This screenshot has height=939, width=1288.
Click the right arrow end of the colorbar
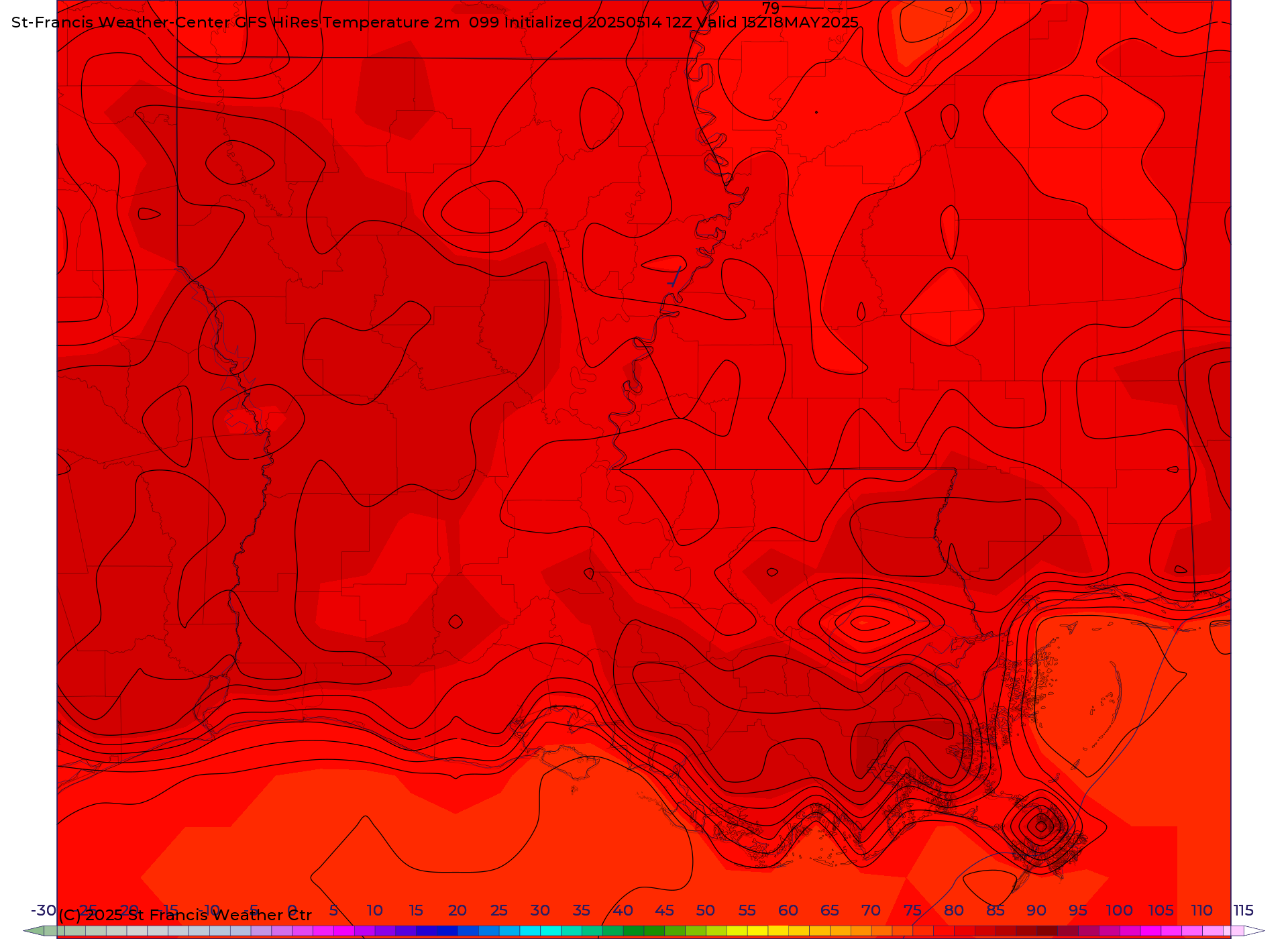click(1254, 931)
